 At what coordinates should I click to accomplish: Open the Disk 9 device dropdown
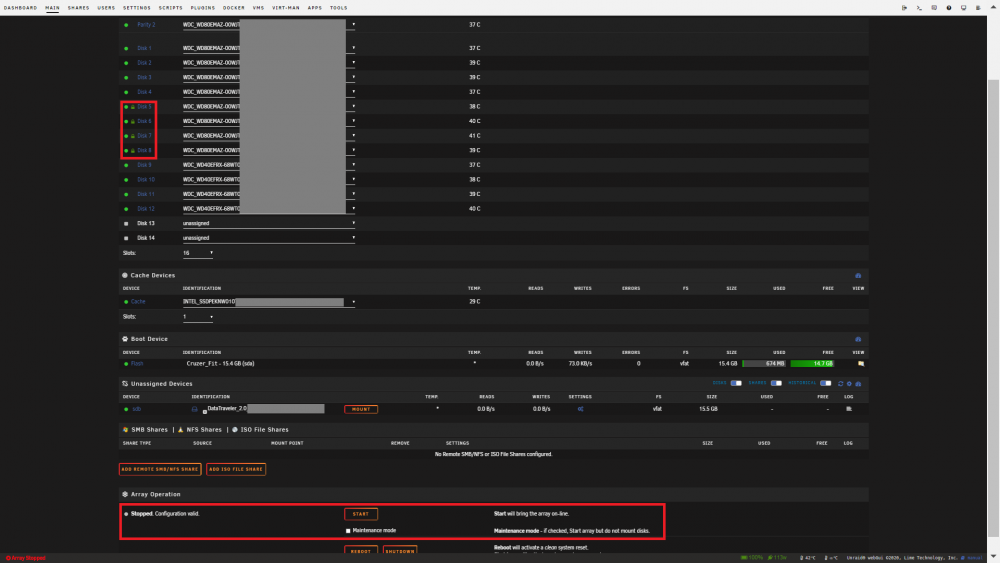click(x=268, y=165)
